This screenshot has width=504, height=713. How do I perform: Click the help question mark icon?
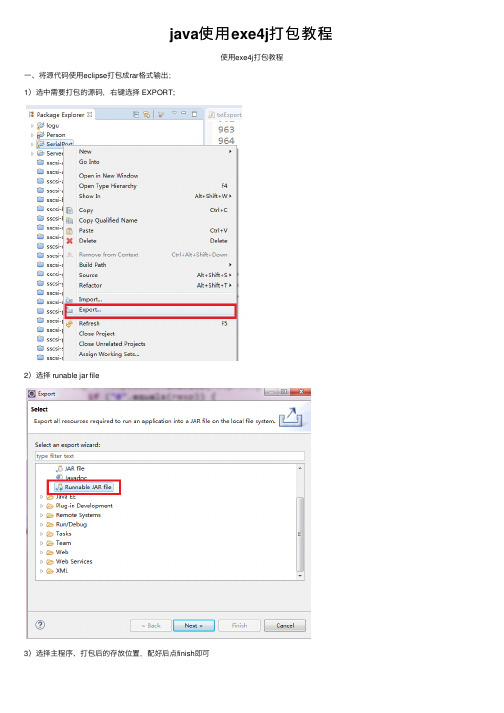point(40,624)
